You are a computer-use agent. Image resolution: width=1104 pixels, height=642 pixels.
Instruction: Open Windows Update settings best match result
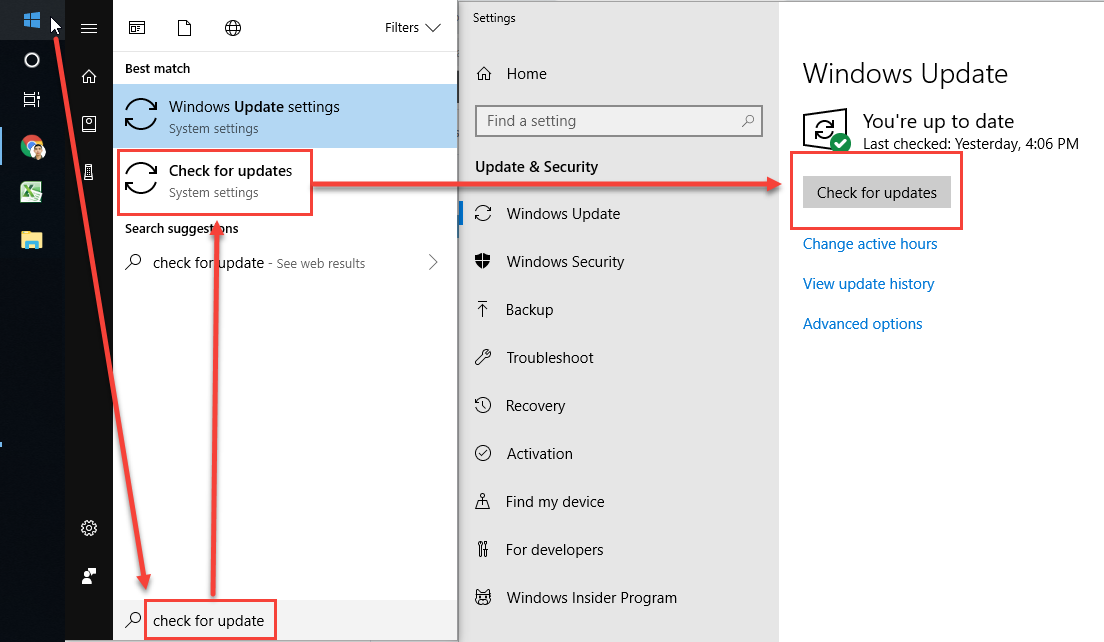(x=285, y=116)
